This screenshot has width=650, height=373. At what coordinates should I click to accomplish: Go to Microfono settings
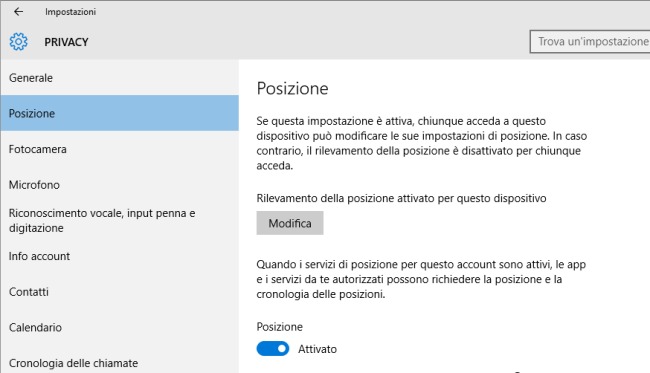[120, 184]
